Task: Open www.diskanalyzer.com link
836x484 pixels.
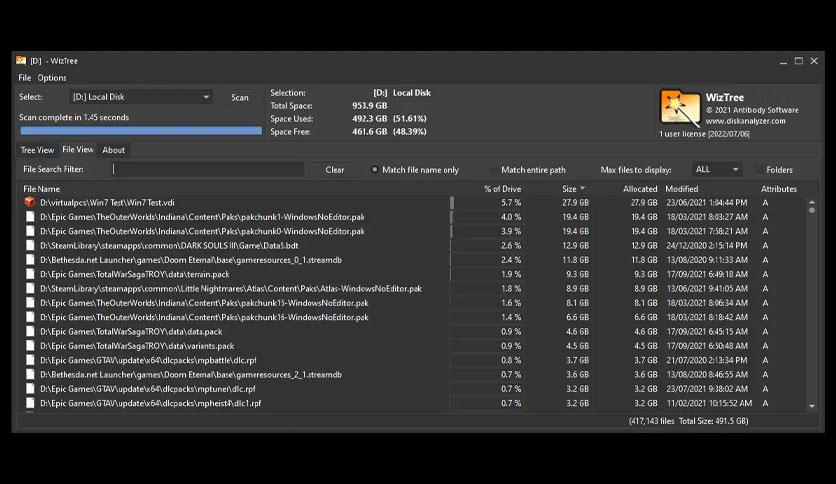Action: pos(745,121)
